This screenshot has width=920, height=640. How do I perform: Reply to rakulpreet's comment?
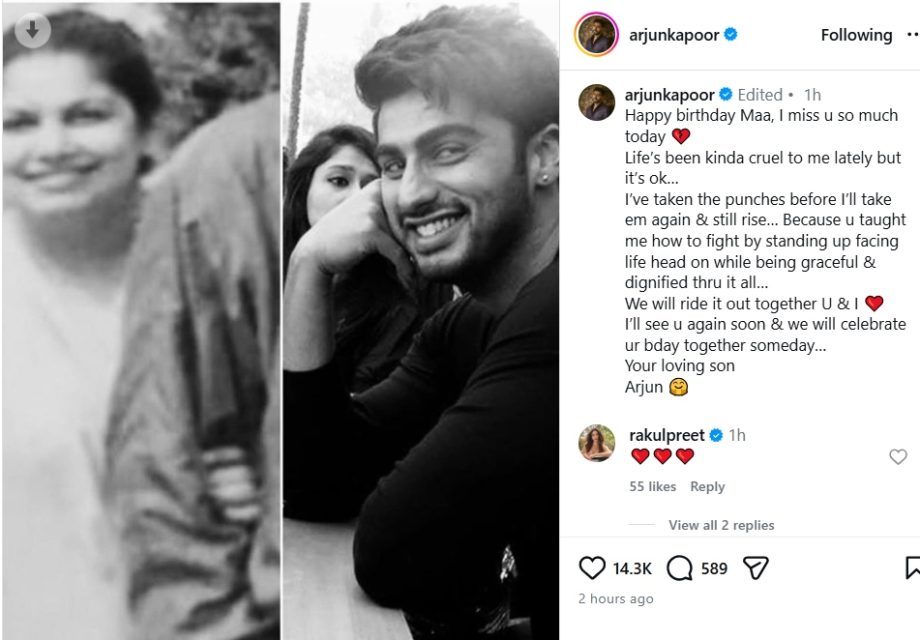(708, 486)
